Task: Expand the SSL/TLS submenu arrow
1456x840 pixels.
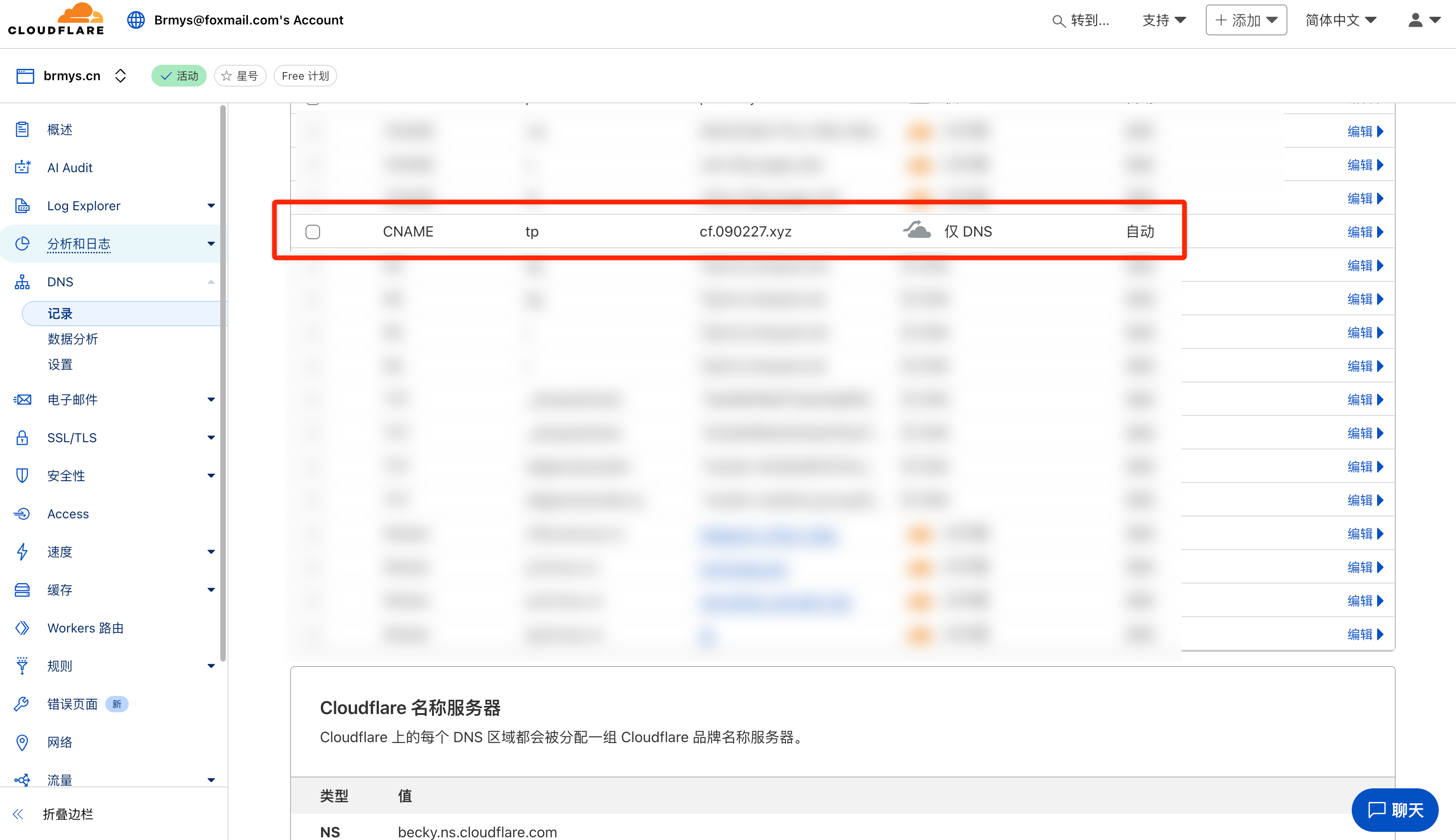Action: point(211,437)
